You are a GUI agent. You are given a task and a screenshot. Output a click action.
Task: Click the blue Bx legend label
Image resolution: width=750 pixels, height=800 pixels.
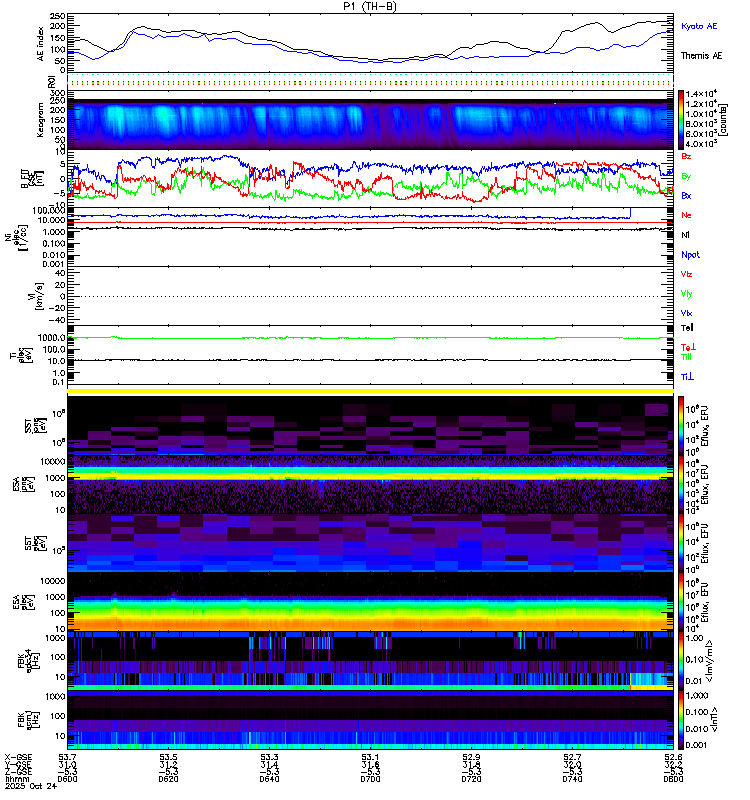[x=686, y=195]
